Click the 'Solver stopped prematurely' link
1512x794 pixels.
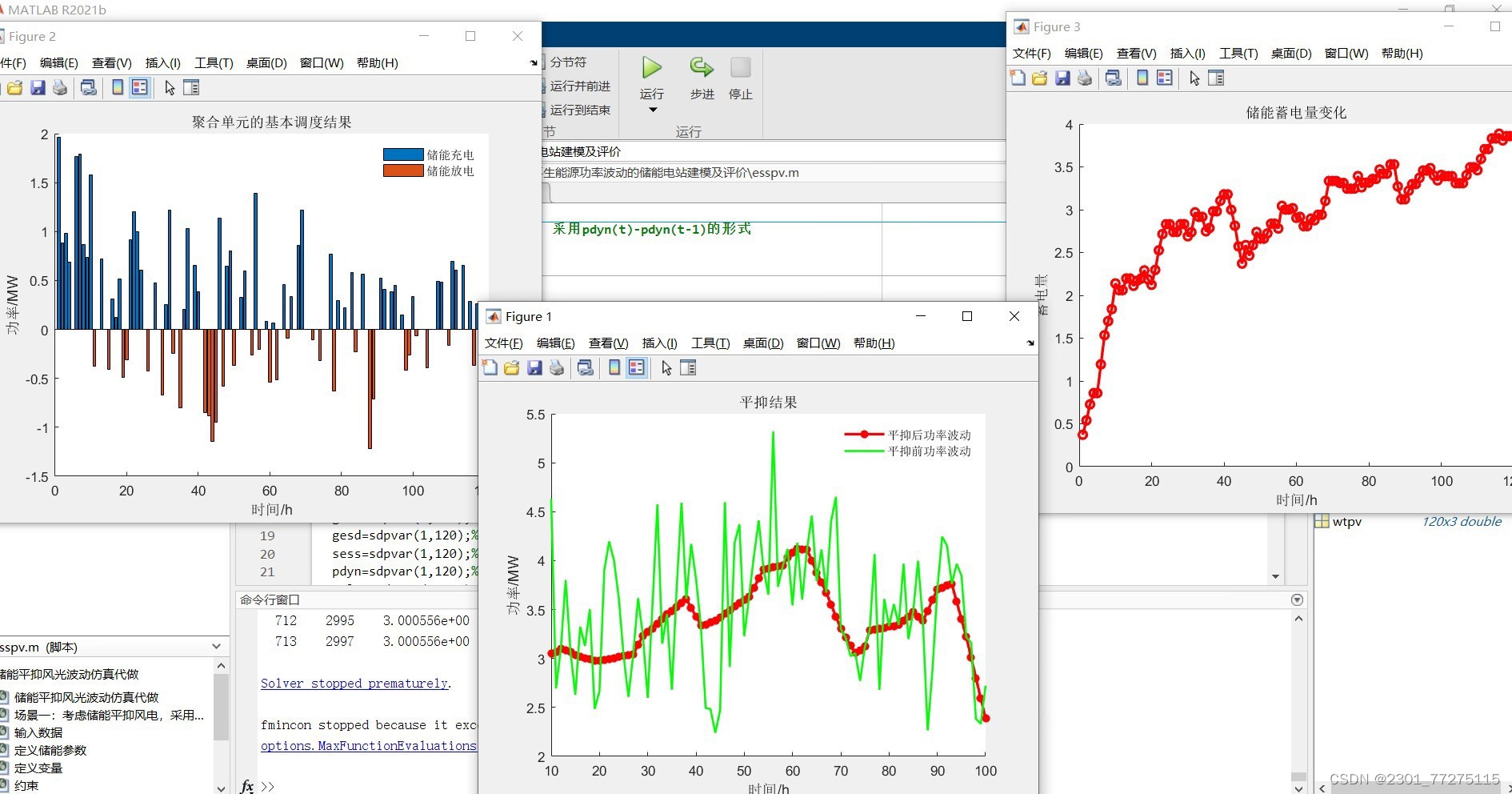point(354,684)
